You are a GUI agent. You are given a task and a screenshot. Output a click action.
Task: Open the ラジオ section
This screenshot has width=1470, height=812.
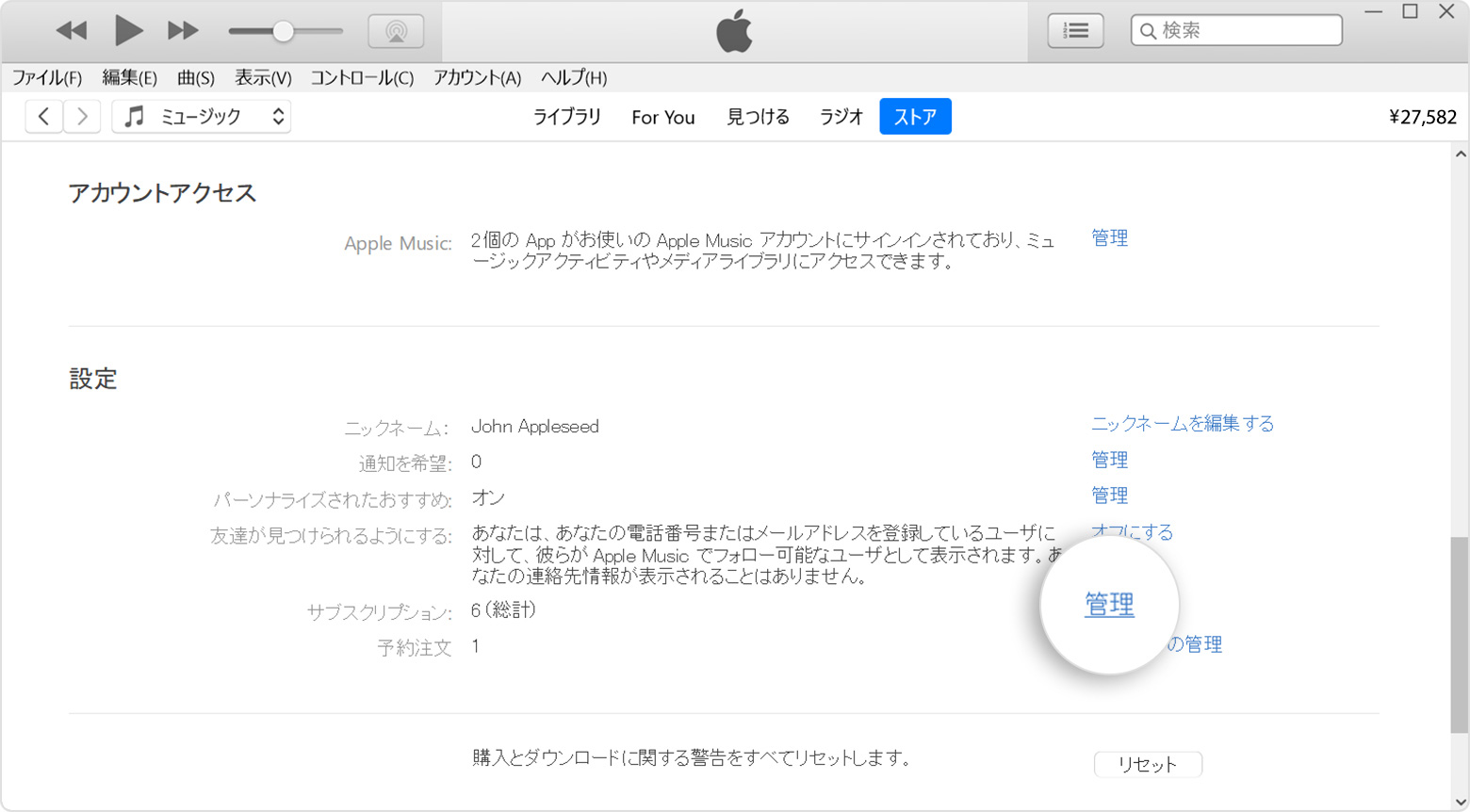point(840,117)
